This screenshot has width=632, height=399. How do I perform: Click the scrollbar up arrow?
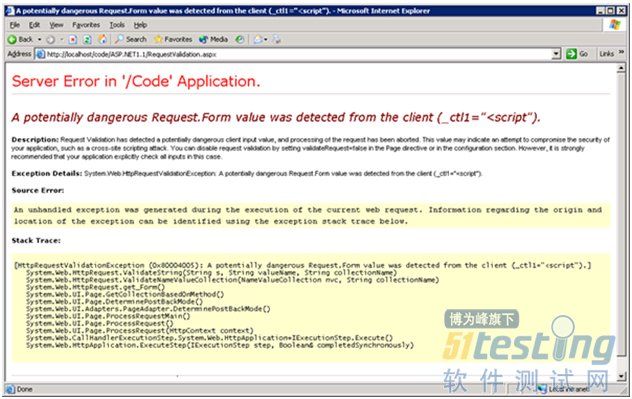click(x=621, y=69)
